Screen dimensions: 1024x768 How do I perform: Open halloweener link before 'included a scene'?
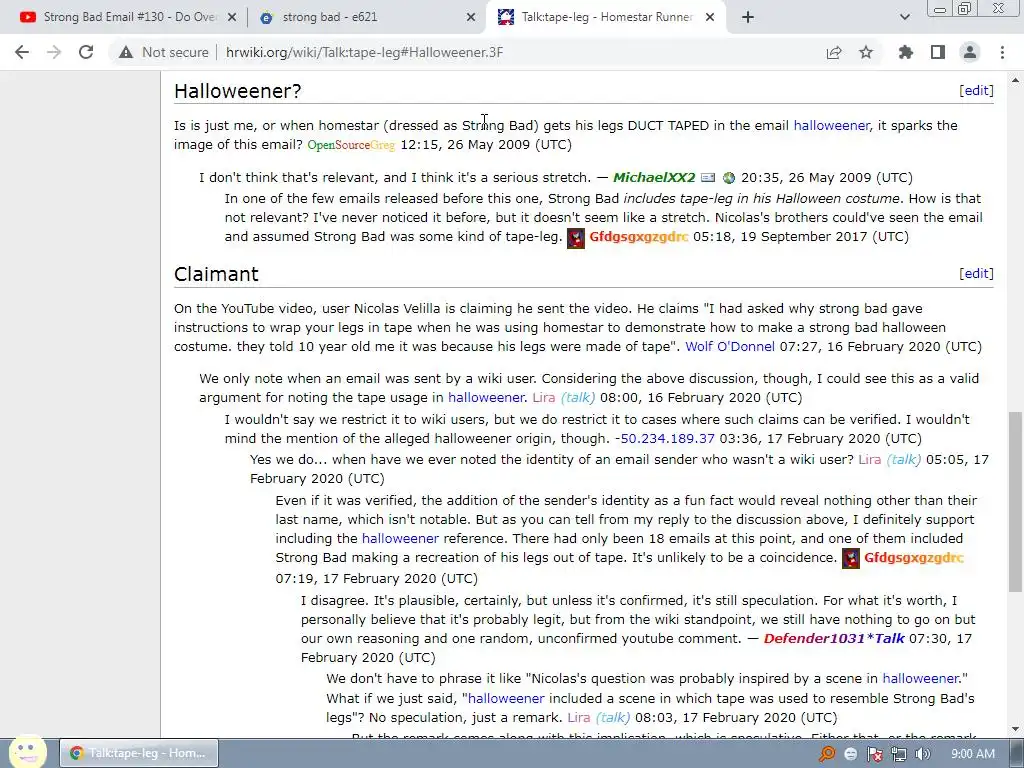click(506, 699)
